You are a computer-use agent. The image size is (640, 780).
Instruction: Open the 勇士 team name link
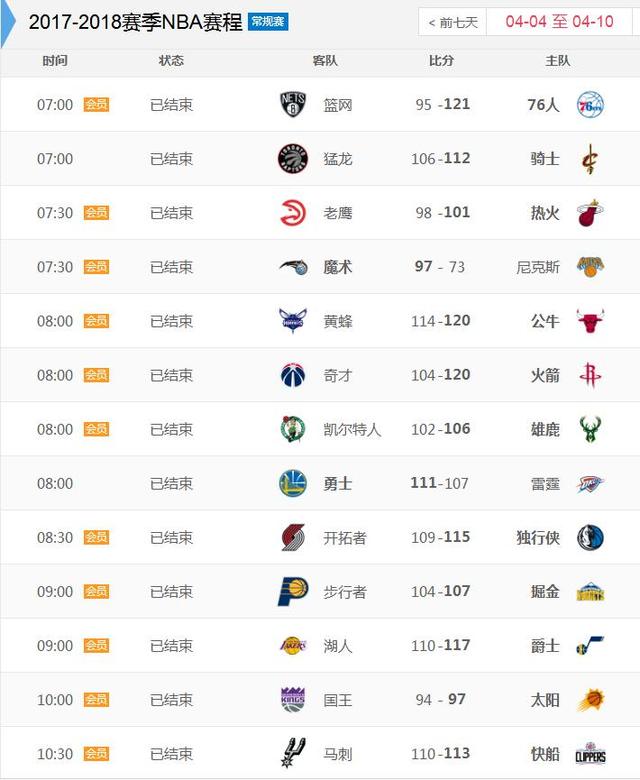[338, 484]
